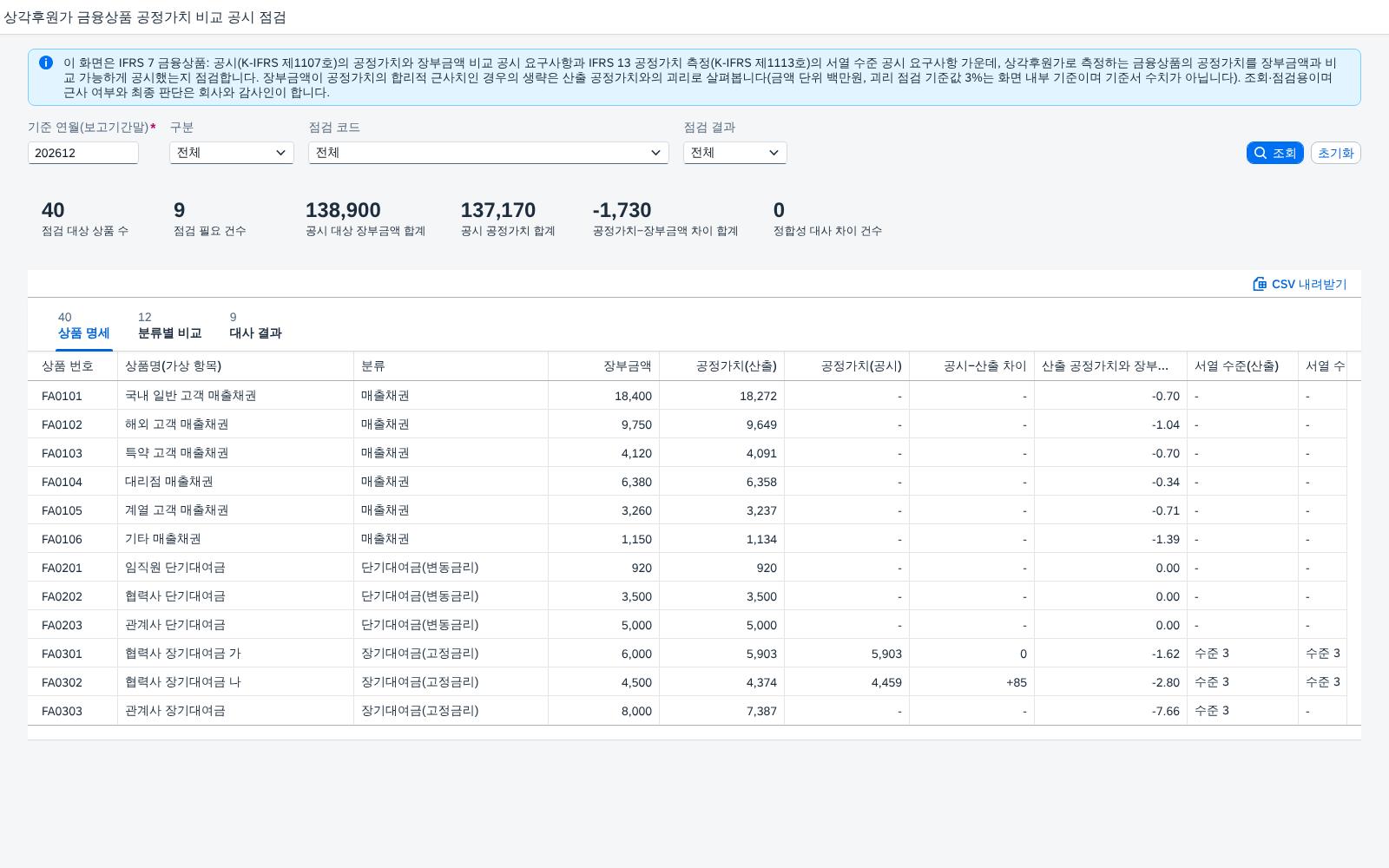The height and width of the screenshot is (868, 1389).
Task: Open the 구분 dropdown
Action: 232,153
